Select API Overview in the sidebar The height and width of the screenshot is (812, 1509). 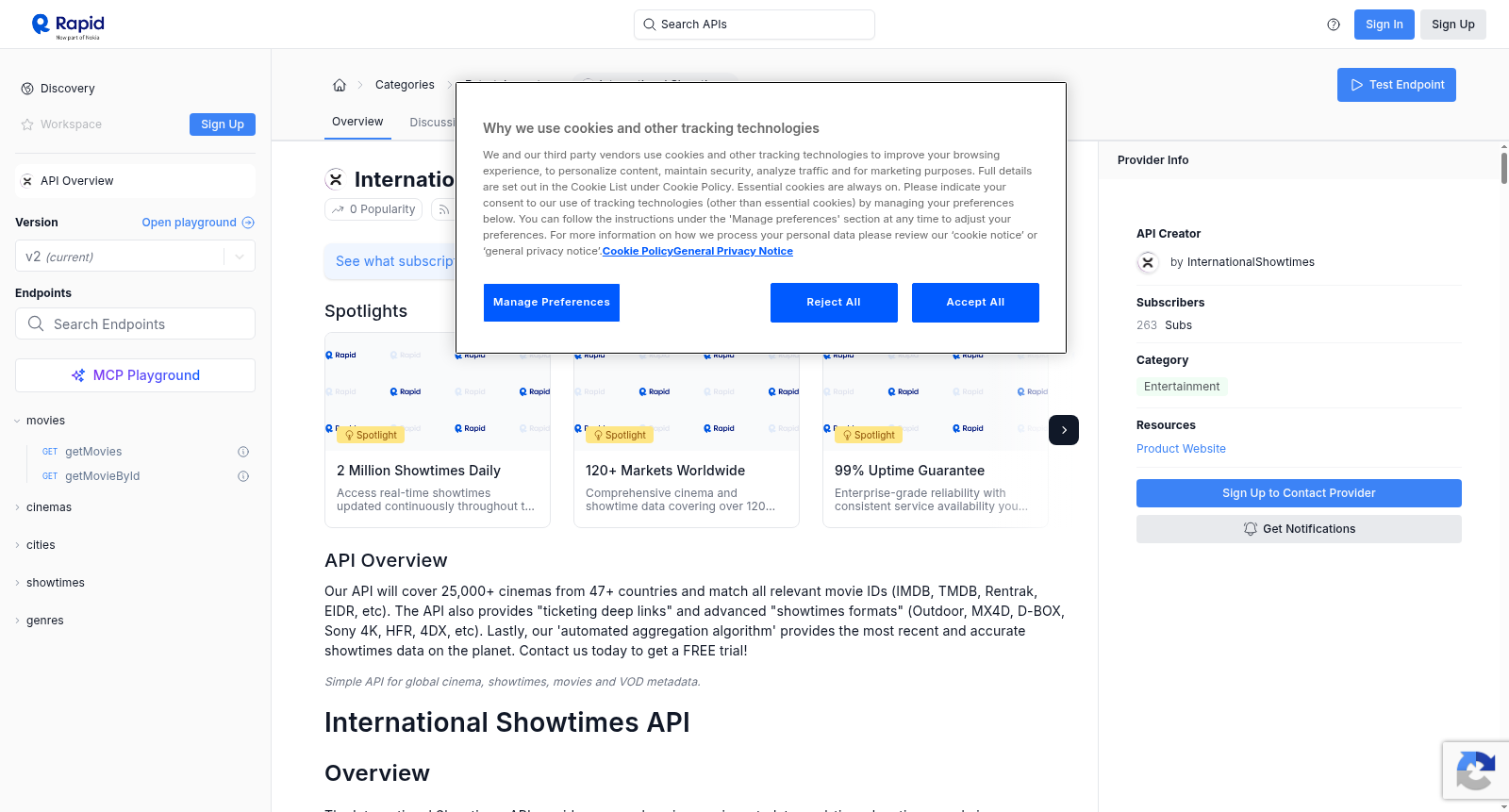(135, 181)
